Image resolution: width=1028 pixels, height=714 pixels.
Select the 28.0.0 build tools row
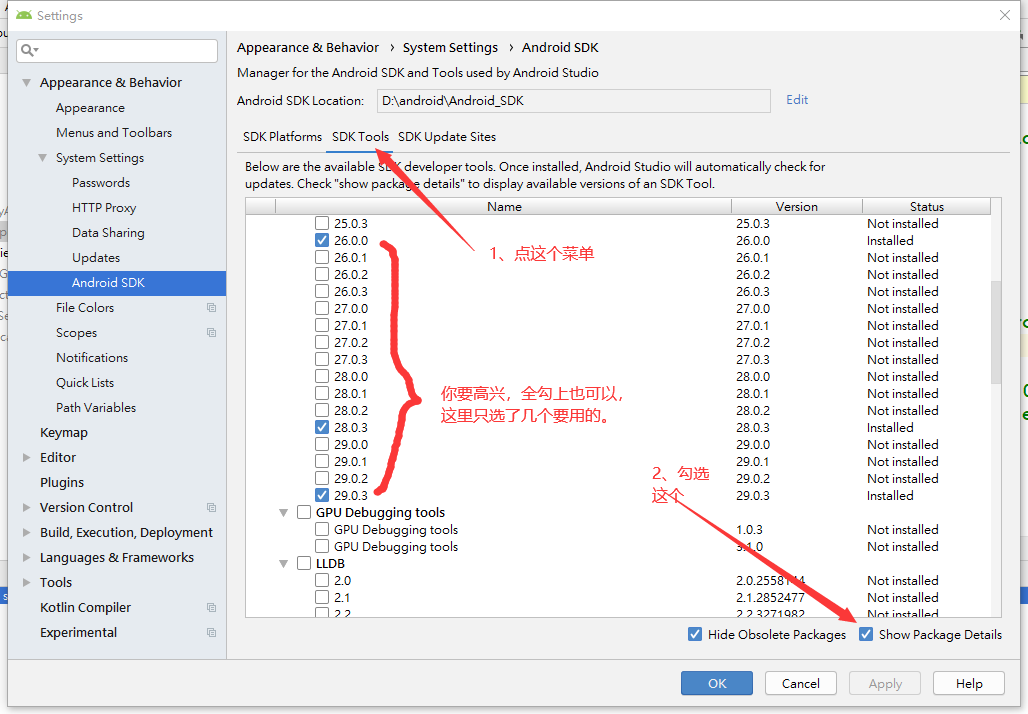[x=618, y=376]
